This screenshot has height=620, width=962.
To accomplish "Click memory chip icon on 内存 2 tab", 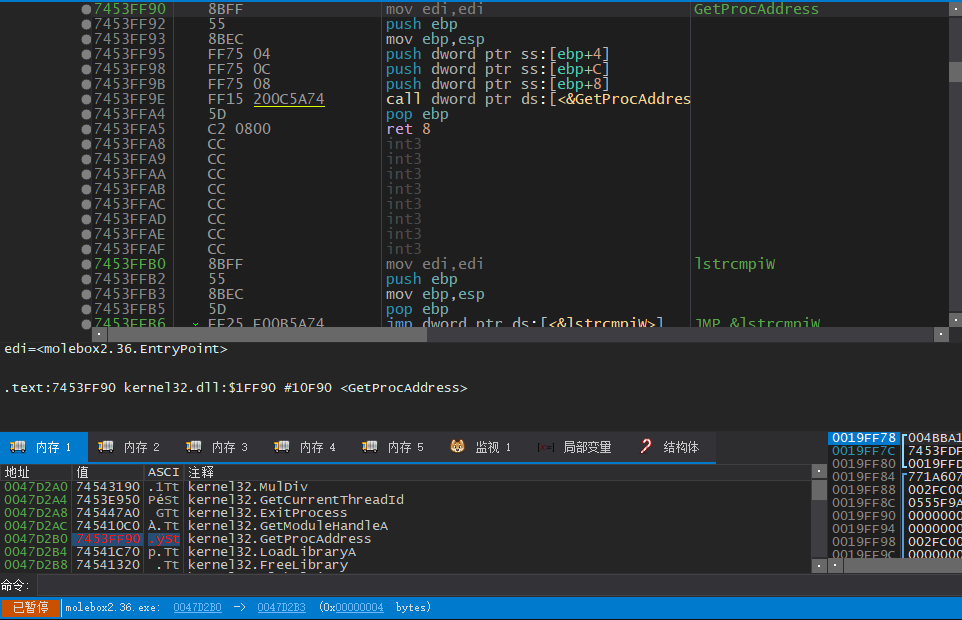I will (x=106, y=447).
